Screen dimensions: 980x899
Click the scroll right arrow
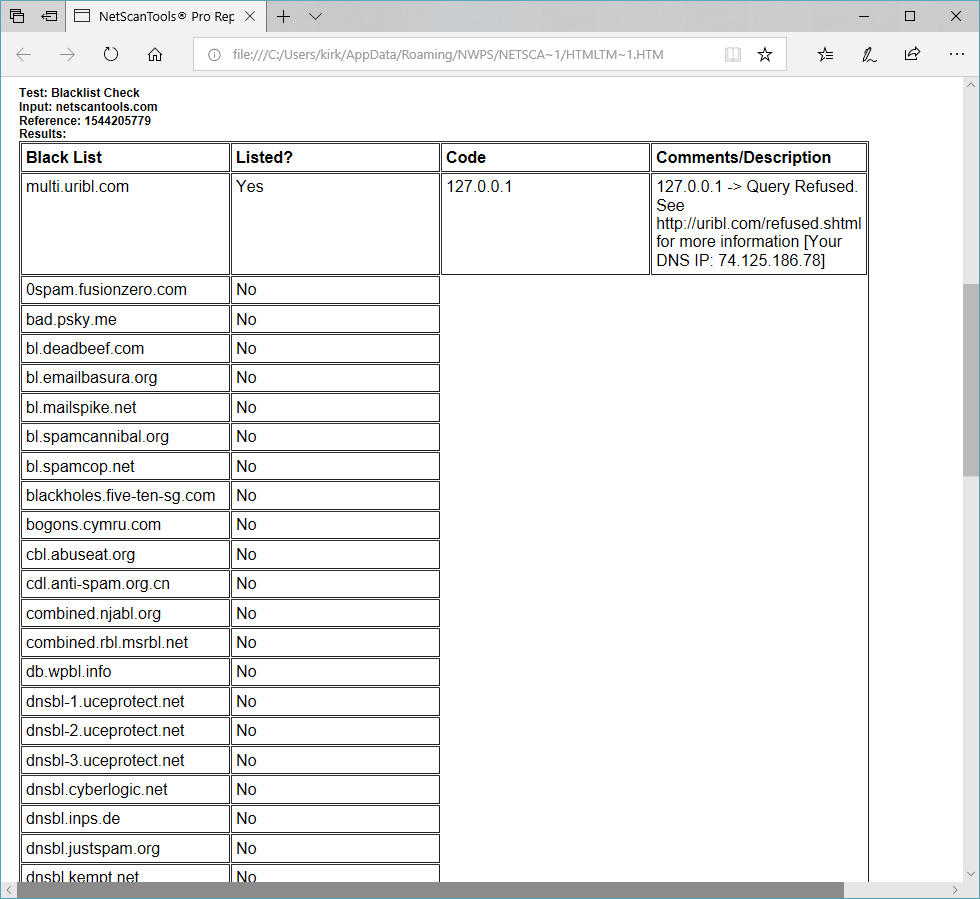pos(954,890)
